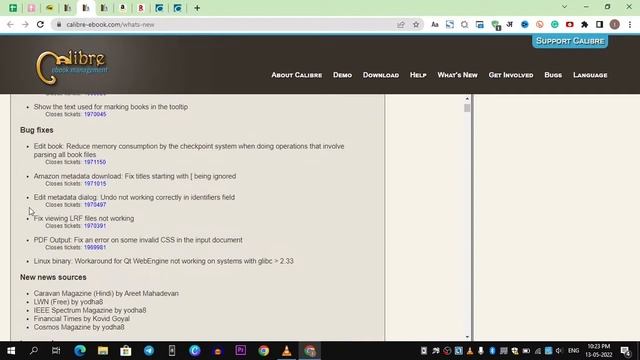
Task: Click the Calibre logo
Action: (x=72, y=67)
